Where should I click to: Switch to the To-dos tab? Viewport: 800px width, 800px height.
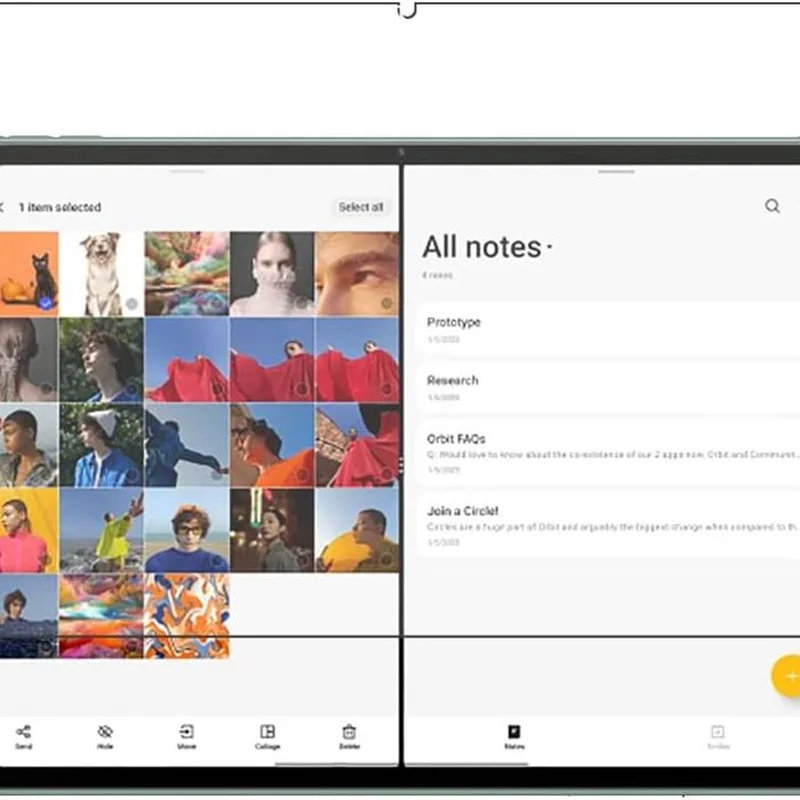click(x=717, y=737)
